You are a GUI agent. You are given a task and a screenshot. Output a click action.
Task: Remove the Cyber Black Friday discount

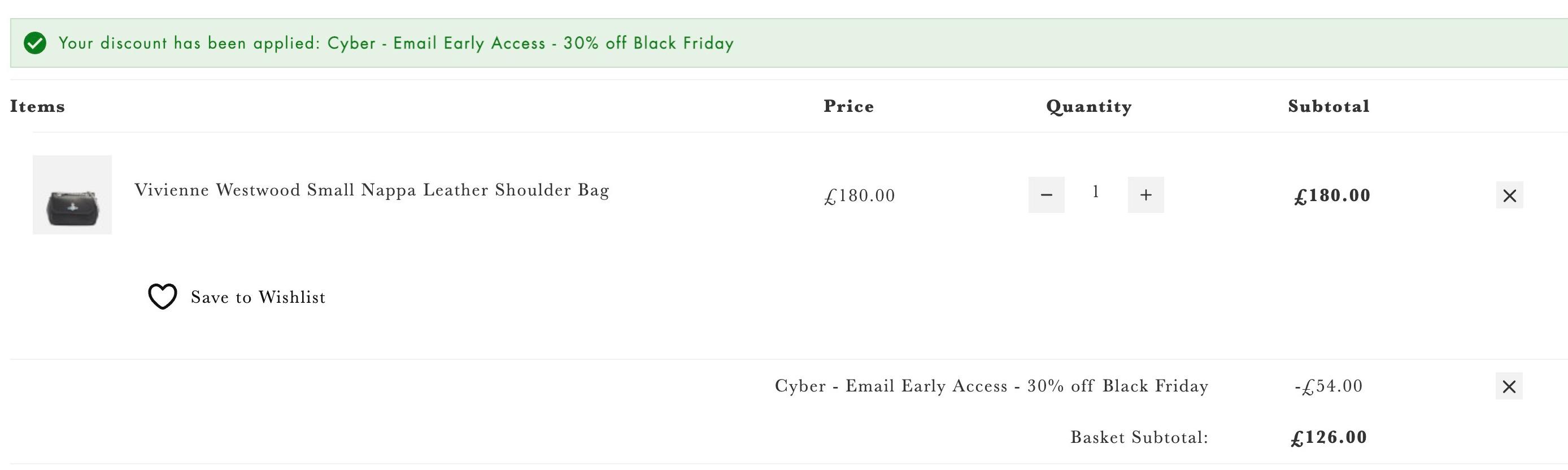pyautogui.click(x=1509, y=386)
